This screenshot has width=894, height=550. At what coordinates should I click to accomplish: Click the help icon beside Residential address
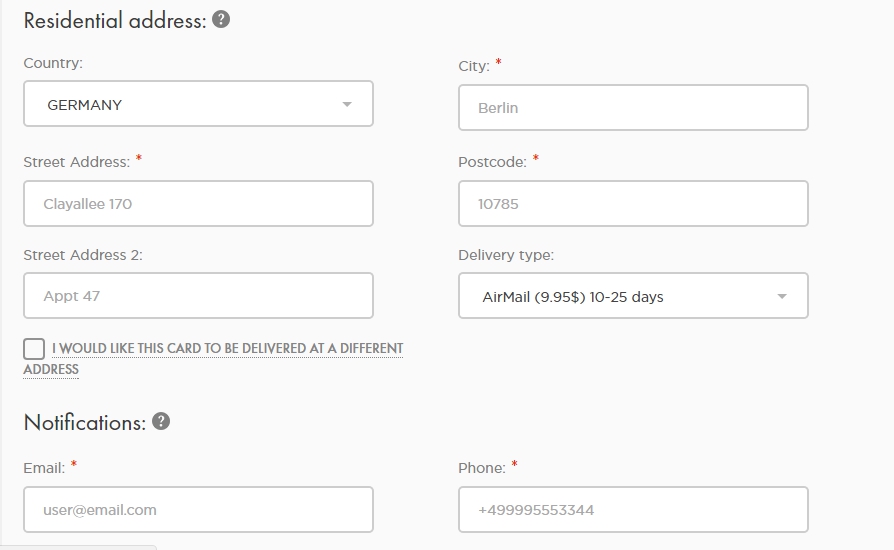221,19
